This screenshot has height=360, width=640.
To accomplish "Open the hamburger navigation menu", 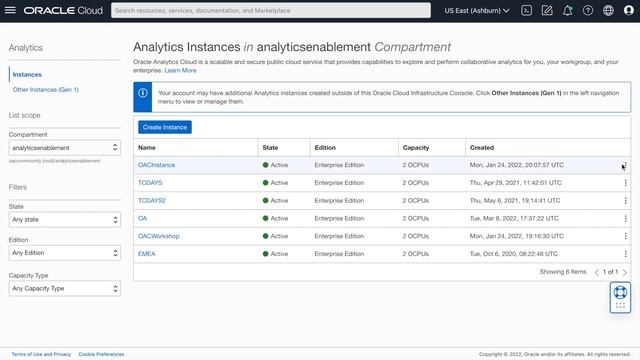I will pyautogui.click(x=10, y=10).
